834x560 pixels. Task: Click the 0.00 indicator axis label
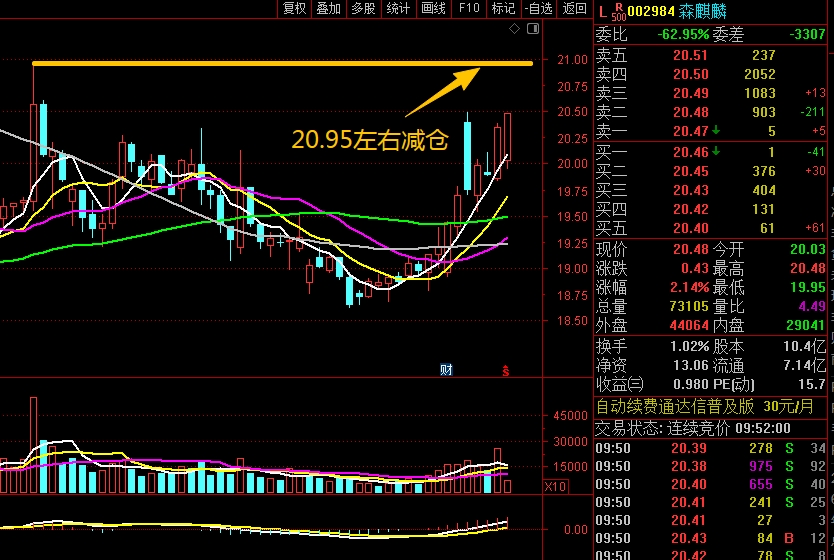coord(576,530)
